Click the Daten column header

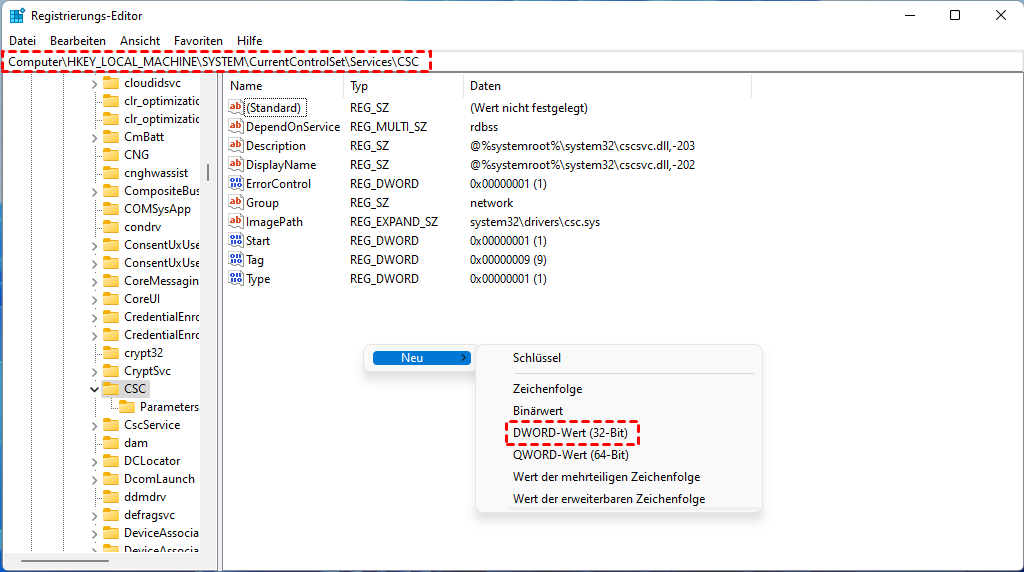[486, 86]
